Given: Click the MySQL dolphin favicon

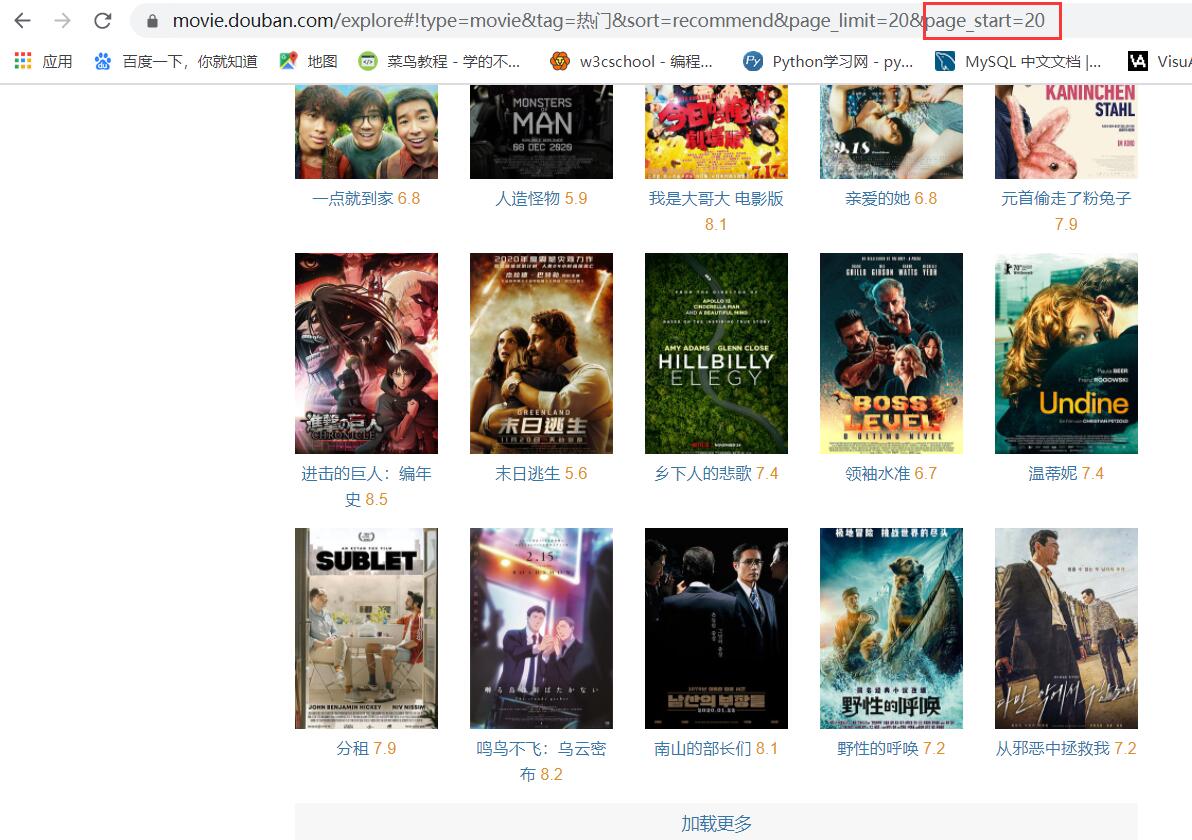Looking at the screenshot, I should tap(945, 62).
